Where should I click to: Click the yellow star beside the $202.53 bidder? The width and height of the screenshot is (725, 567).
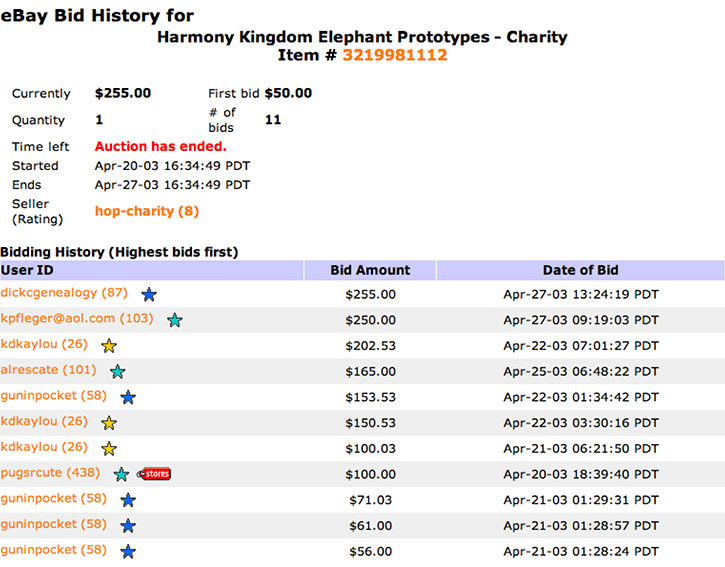pos(109,345)
